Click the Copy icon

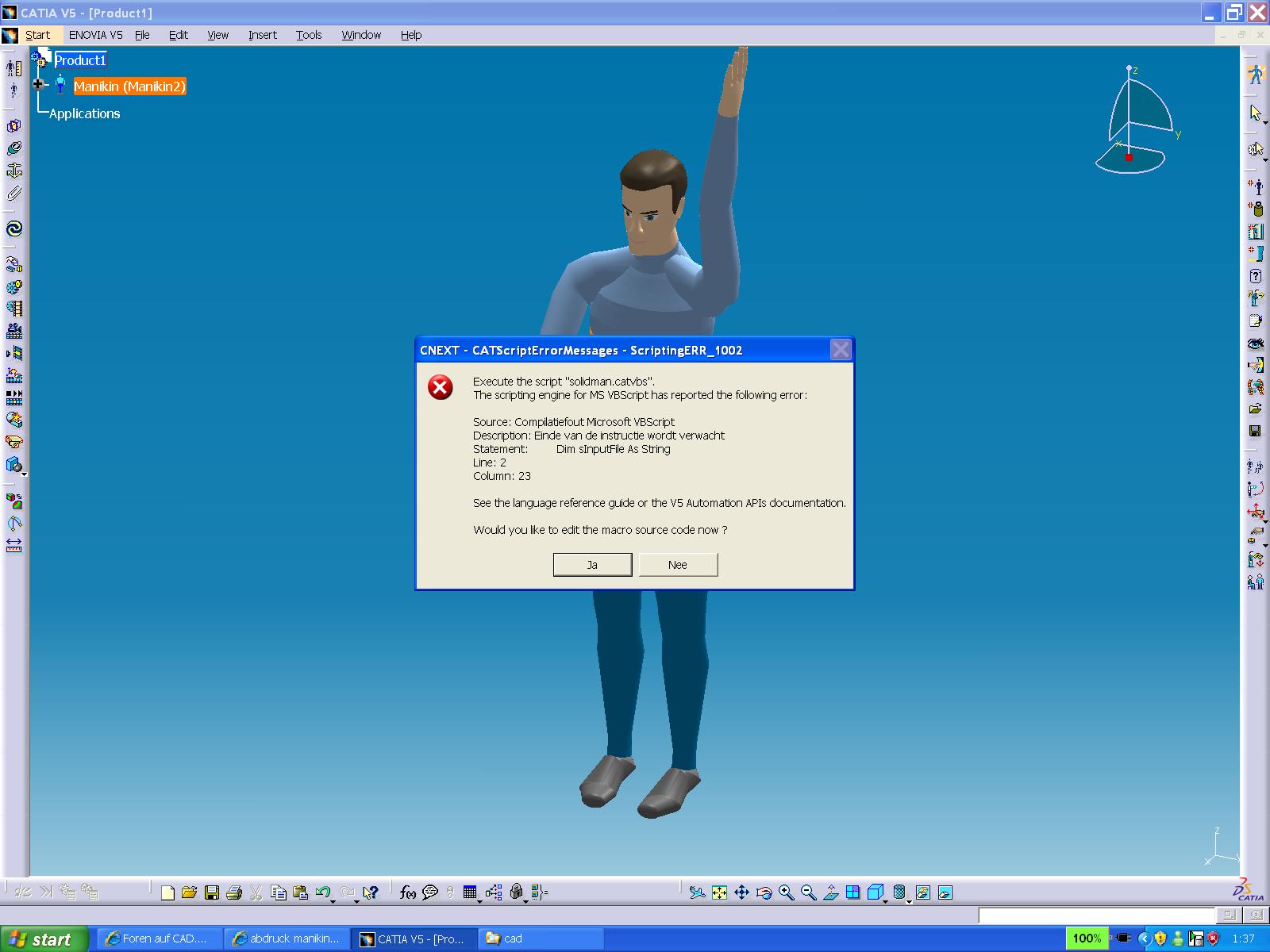tap(278, 892)
